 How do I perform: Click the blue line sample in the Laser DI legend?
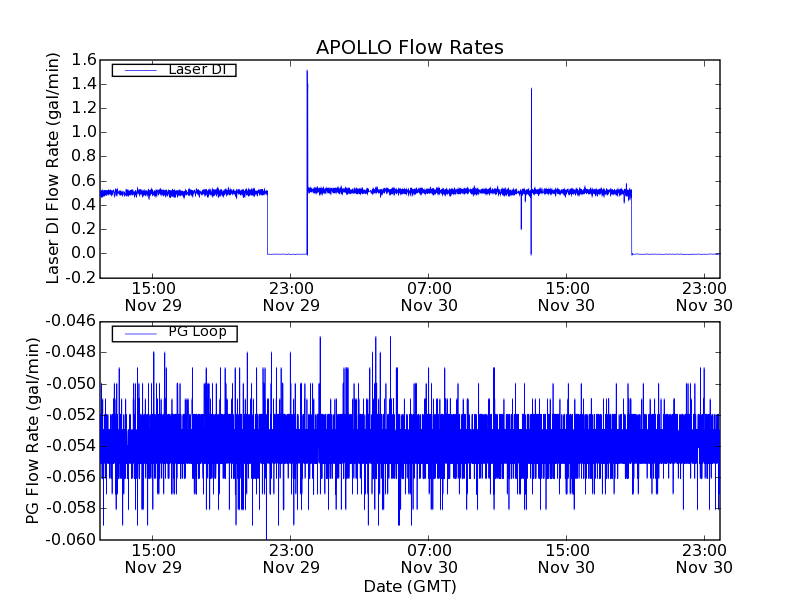140,70
